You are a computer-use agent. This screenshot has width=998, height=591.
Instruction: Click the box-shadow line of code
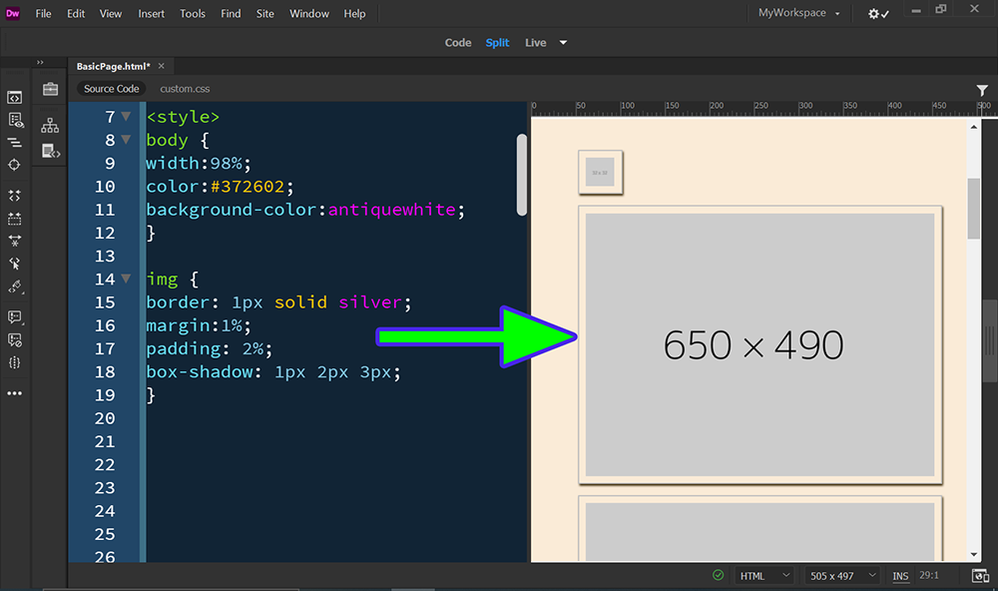273,372
